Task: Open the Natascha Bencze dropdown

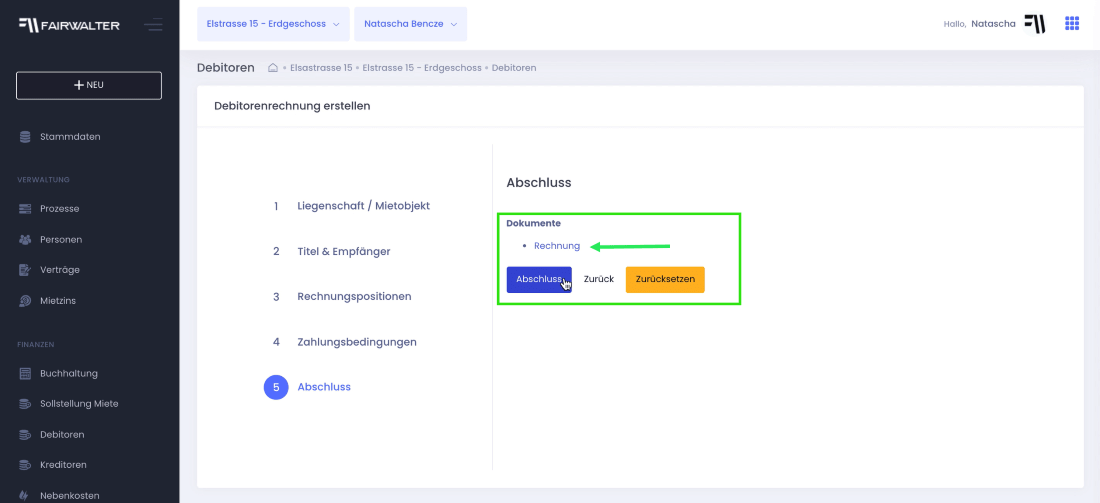Action: pos(410,24)
